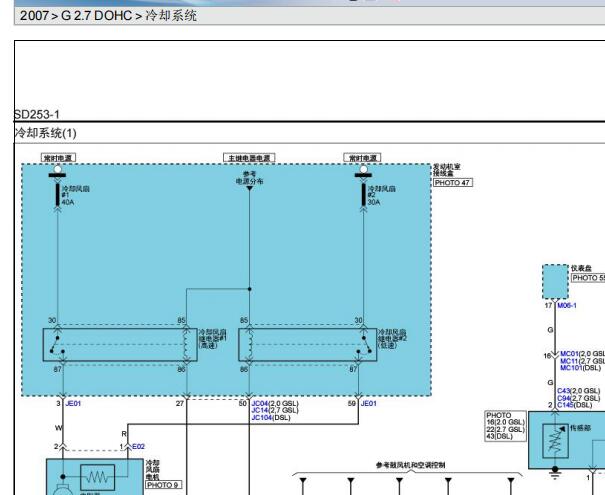Image resolution: width=605 pixels, height=495 pixels.
Task: Click the PHOTO 16/22/43 reference box
Action: [x=505, y=426]
